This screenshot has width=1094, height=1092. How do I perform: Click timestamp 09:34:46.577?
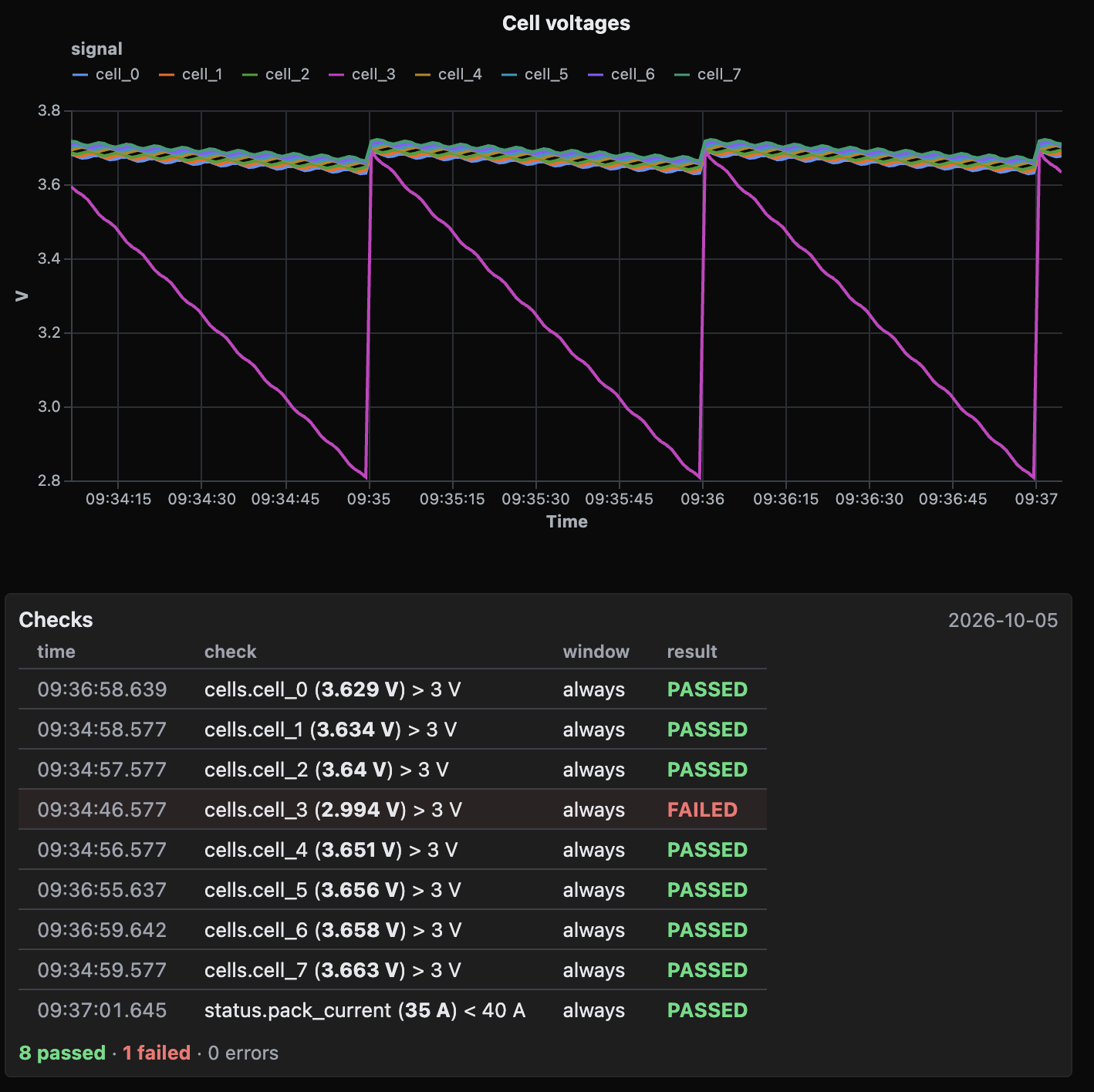pos(102,810)
